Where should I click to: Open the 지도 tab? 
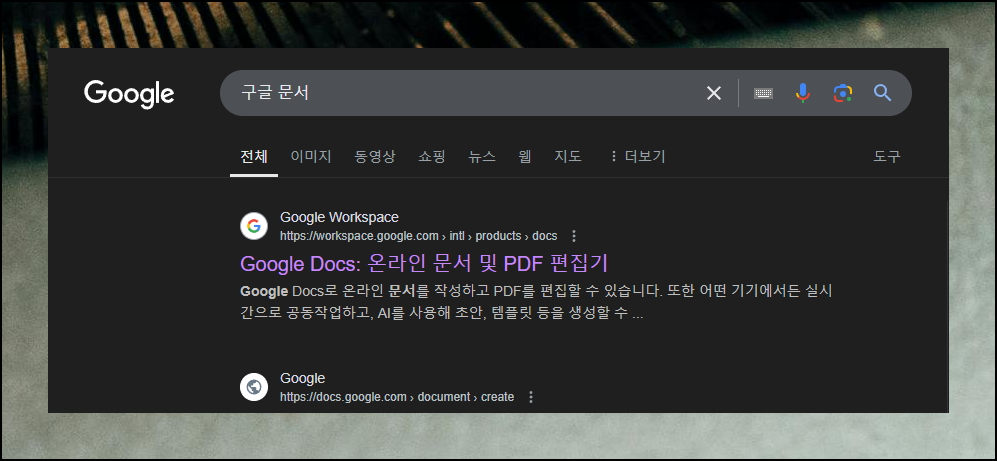568,156
